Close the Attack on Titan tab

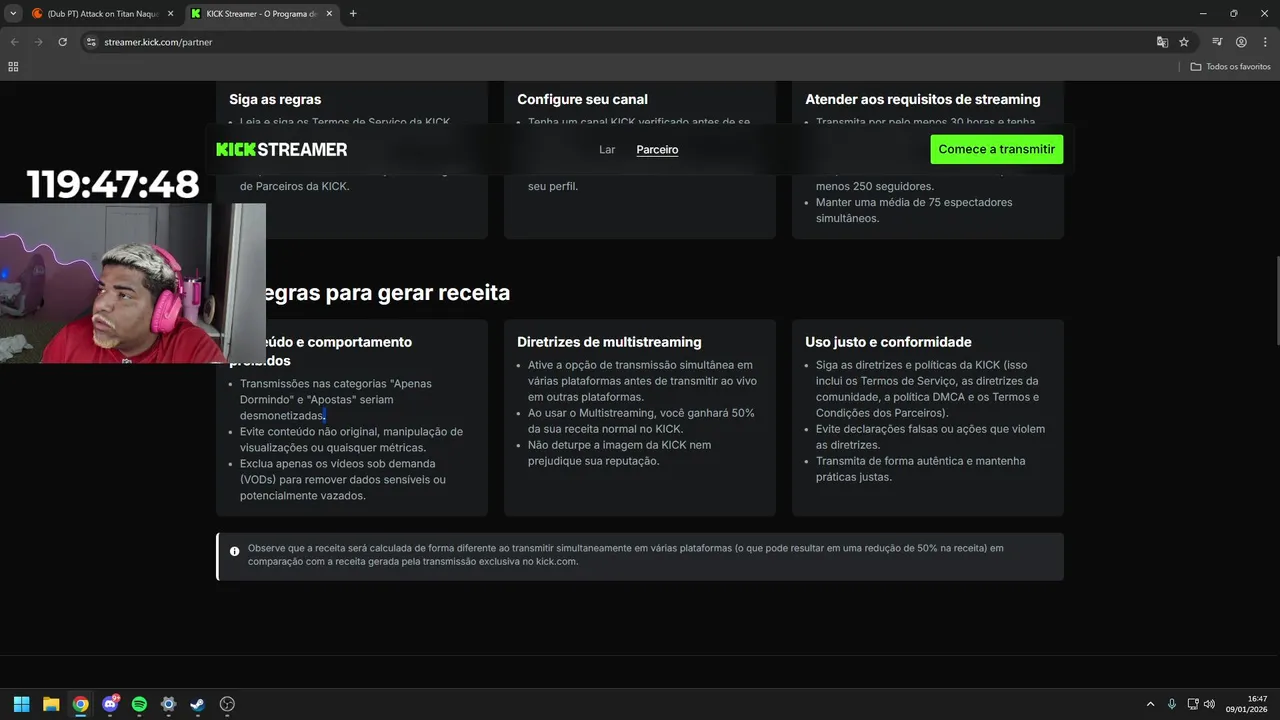(170, 14)
